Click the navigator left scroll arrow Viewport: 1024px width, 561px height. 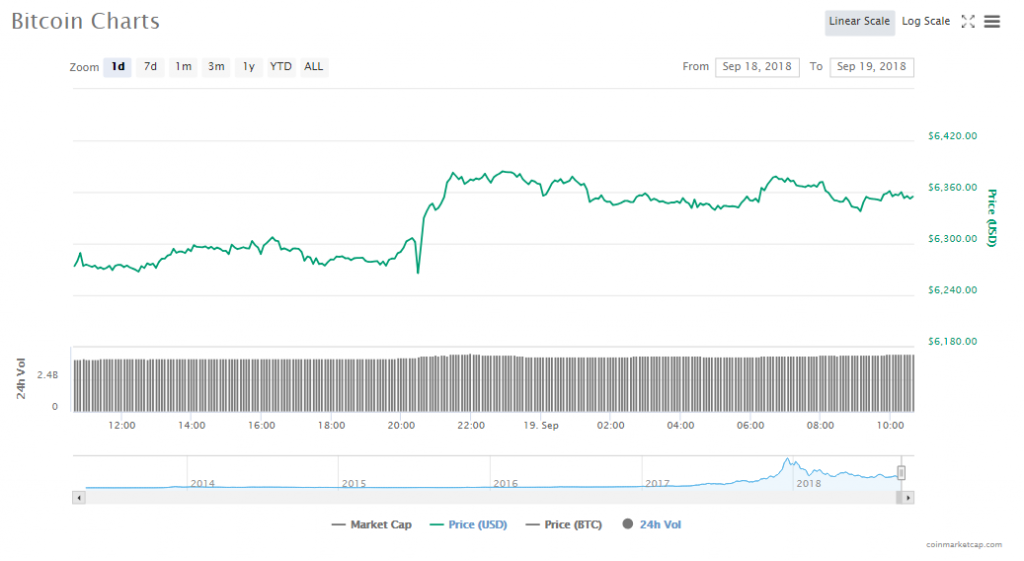click(x=78, y=497)
